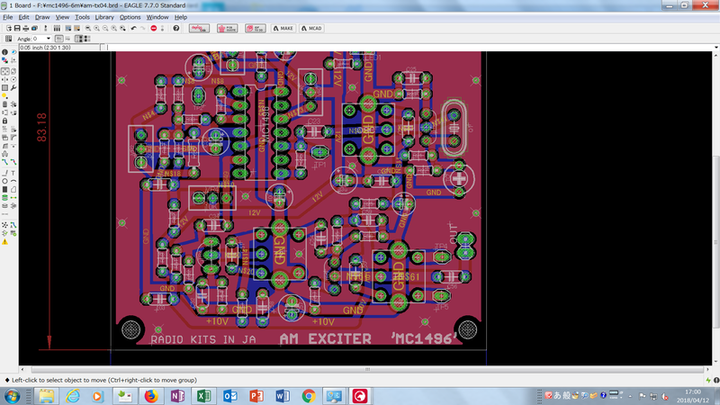The image size is (720, 405).
Task: Open the File menu
Action: 8,17
